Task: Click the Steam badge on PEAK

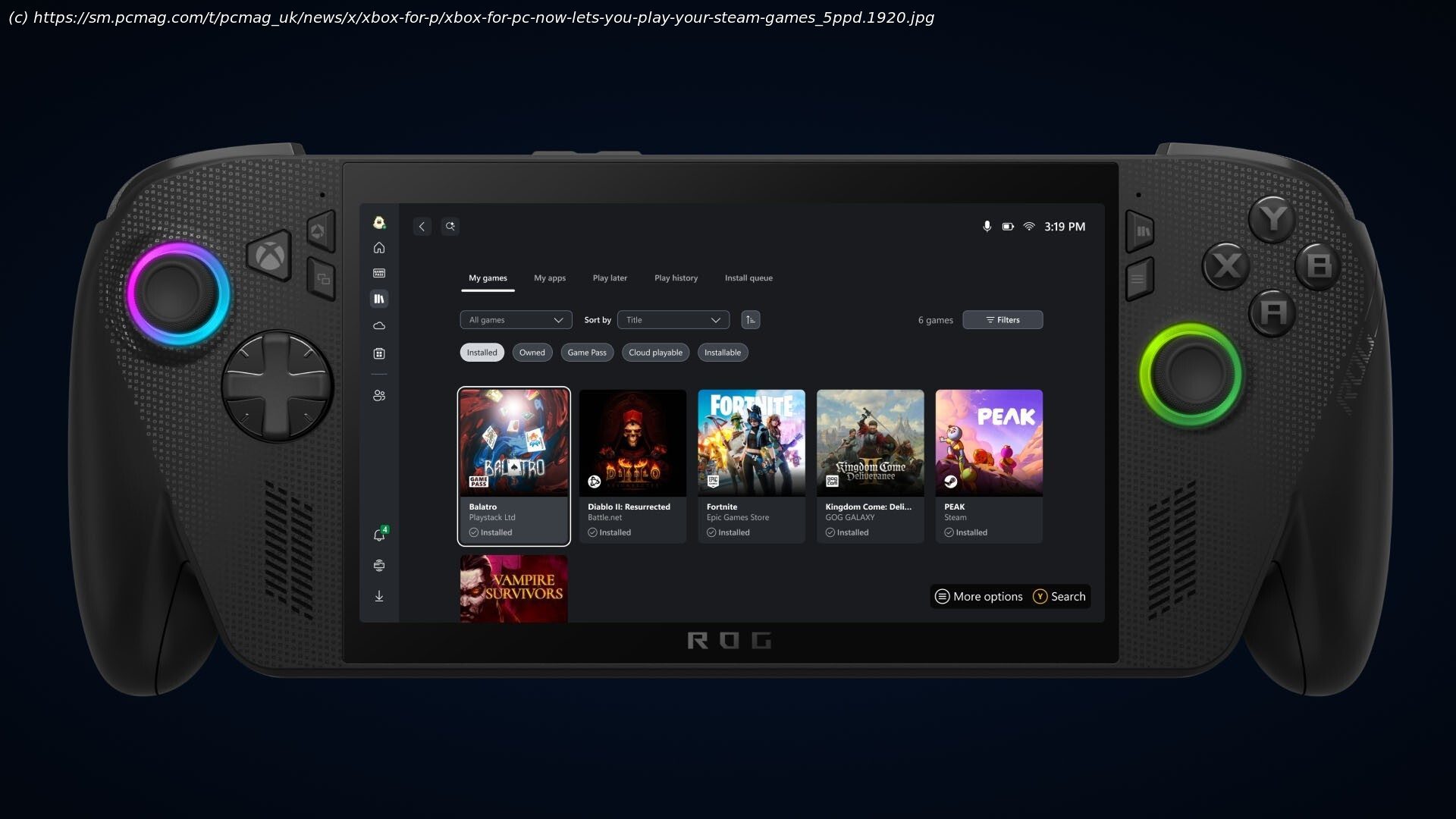Action: pyautogui.click(x=951, y=482)
